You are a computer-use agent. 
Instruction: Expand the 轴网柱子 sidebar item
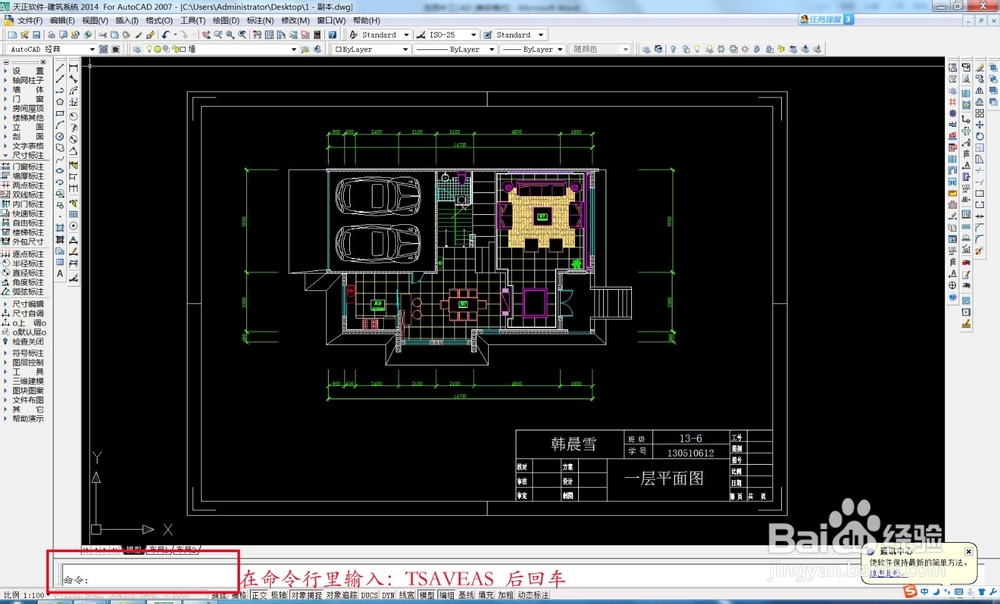pos(28,80)
